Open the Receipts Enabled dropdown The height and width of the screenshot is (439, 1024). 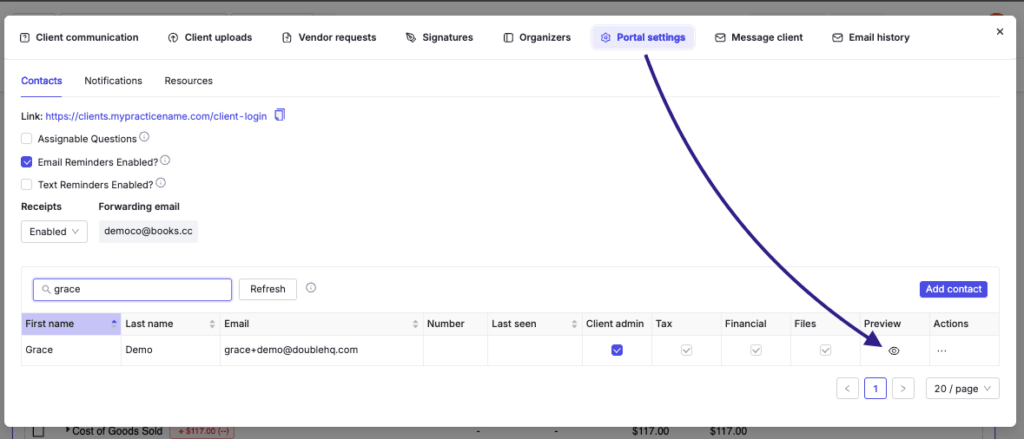tap(54, 231)
